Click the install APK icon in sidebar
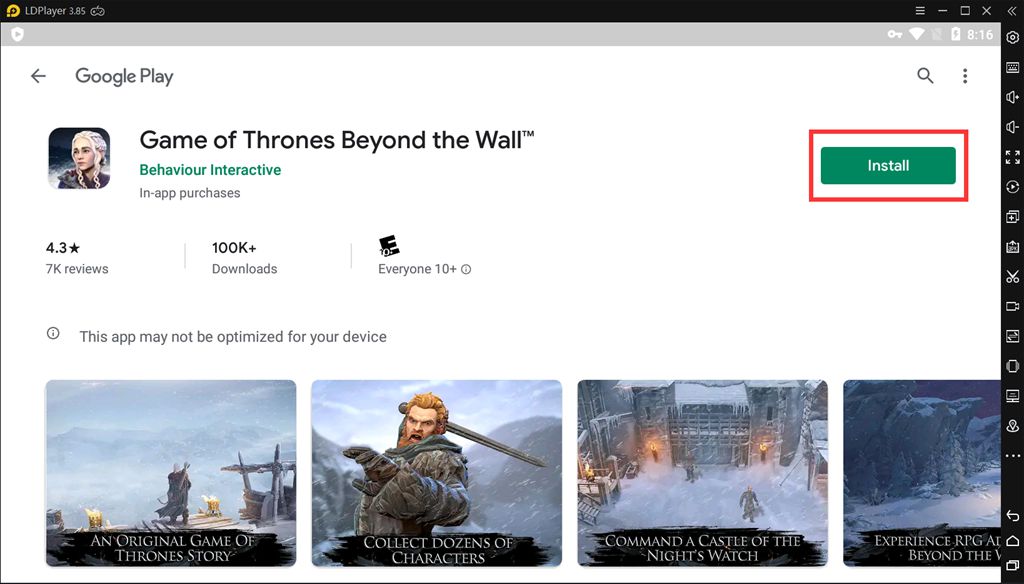This screenshot has height=584, width=1024. click(x=1012, y=246)
